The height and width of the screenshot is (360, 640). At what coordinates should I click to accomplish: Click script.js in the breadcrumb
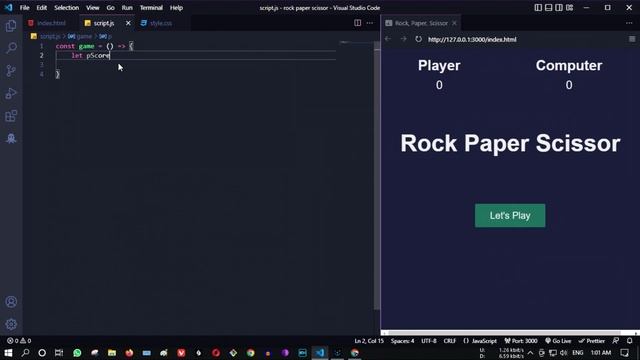tap(49, 36)
